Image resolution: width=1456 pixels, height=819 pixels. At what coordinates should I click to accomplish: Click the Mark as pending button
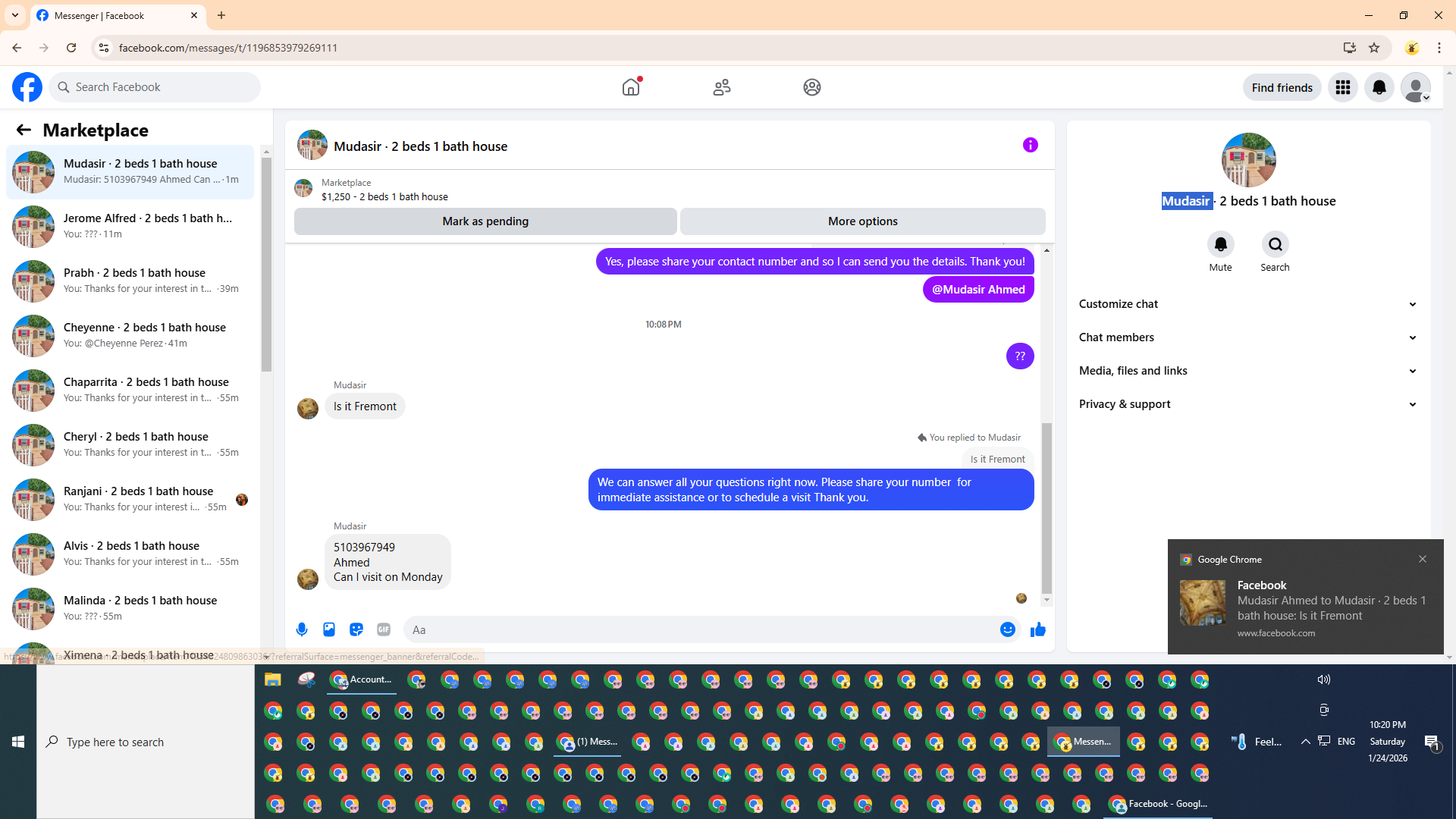point(485,221)
